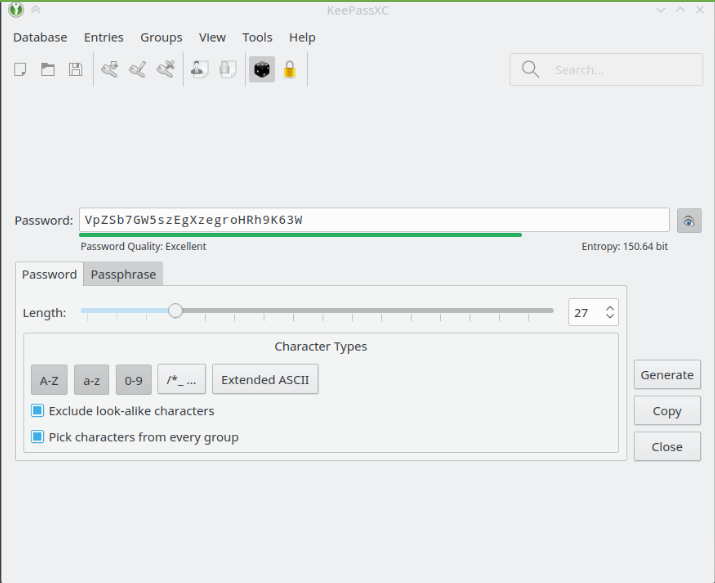Open the Entries menu
This screenshot has width=715, height=583.
(x=104, y=37)
